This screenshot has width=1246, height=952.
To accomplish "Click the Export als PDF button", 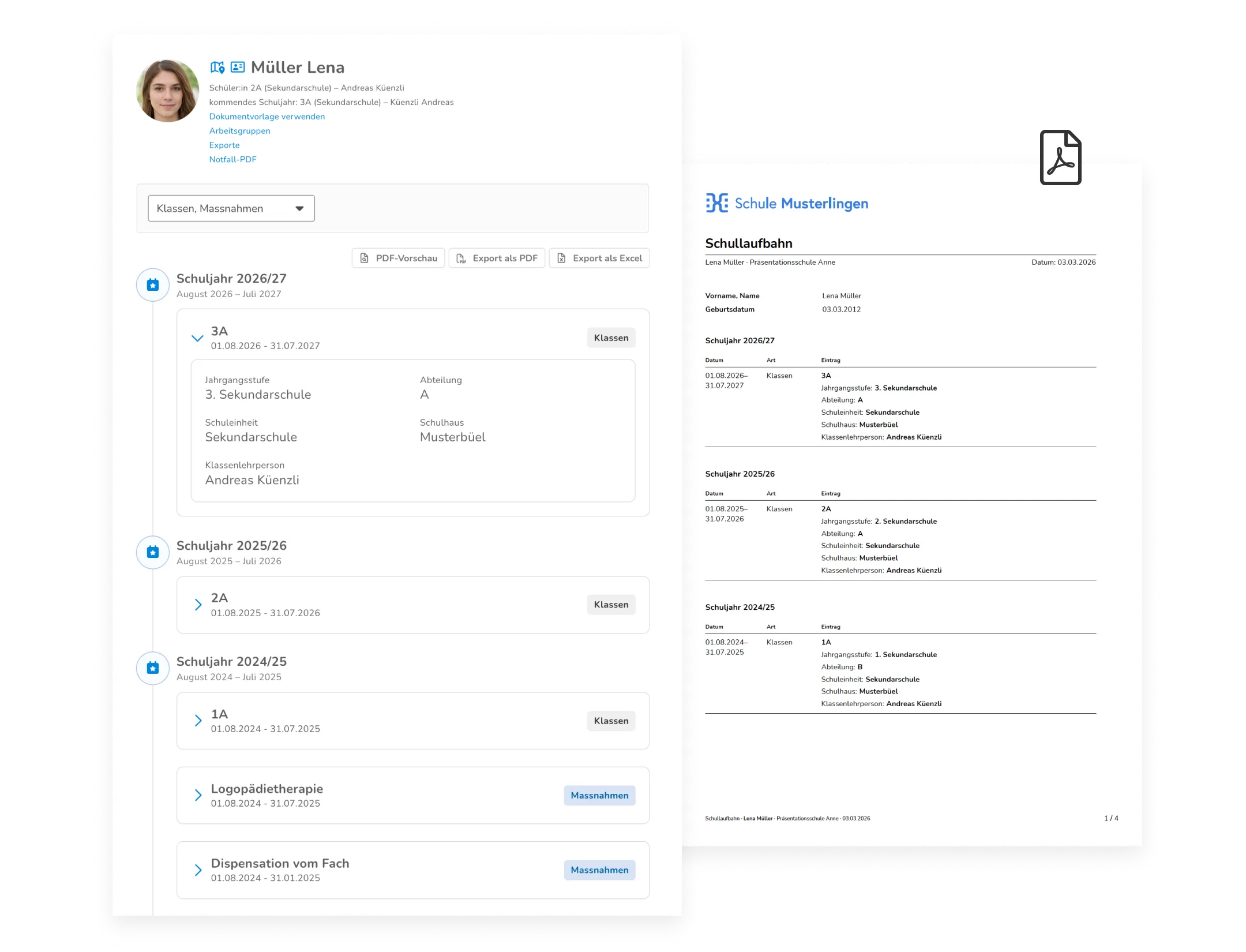I will [x=497, y=258].
